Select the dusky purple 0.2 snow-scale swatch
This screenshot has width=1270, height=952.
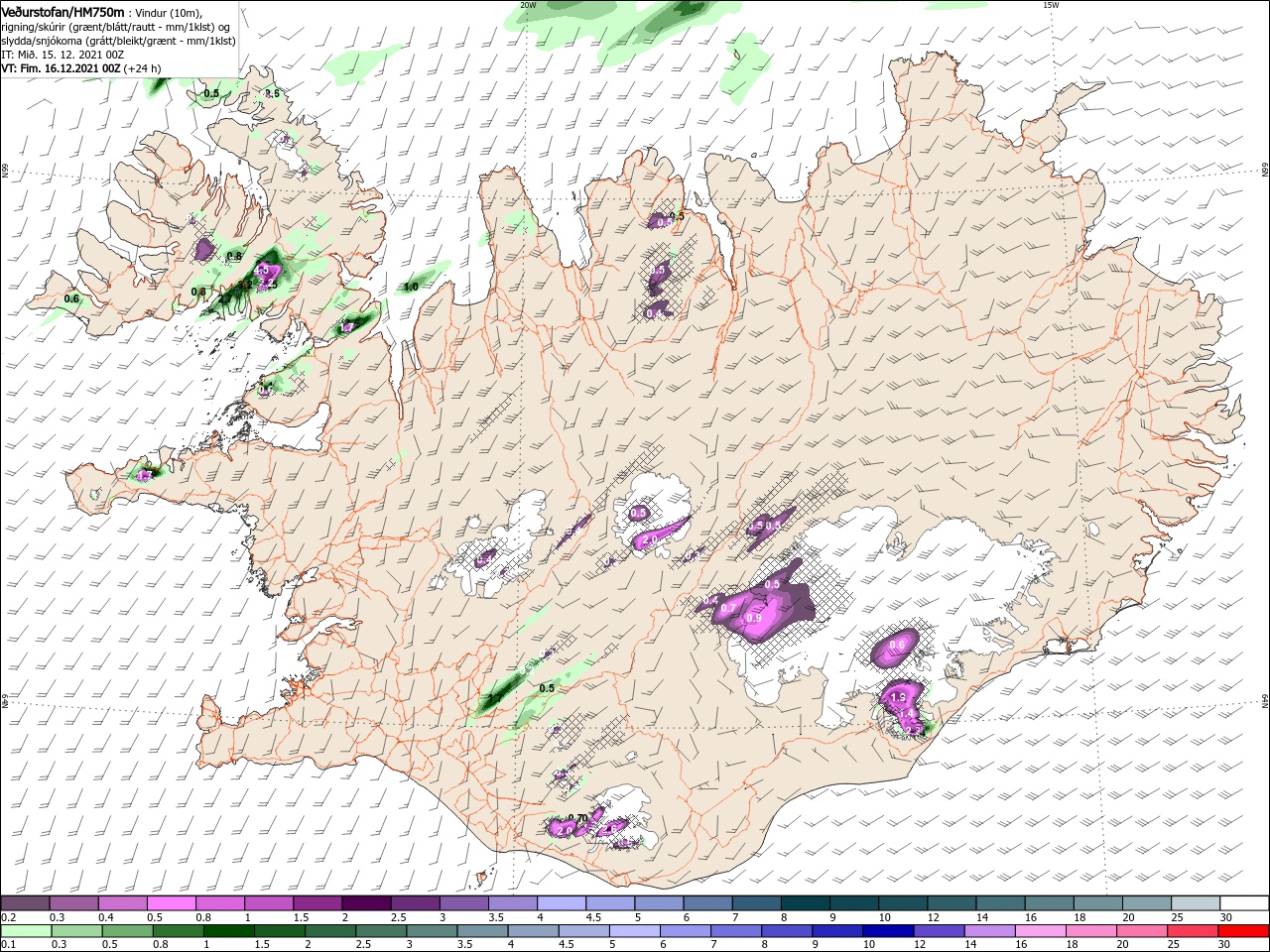25,903
